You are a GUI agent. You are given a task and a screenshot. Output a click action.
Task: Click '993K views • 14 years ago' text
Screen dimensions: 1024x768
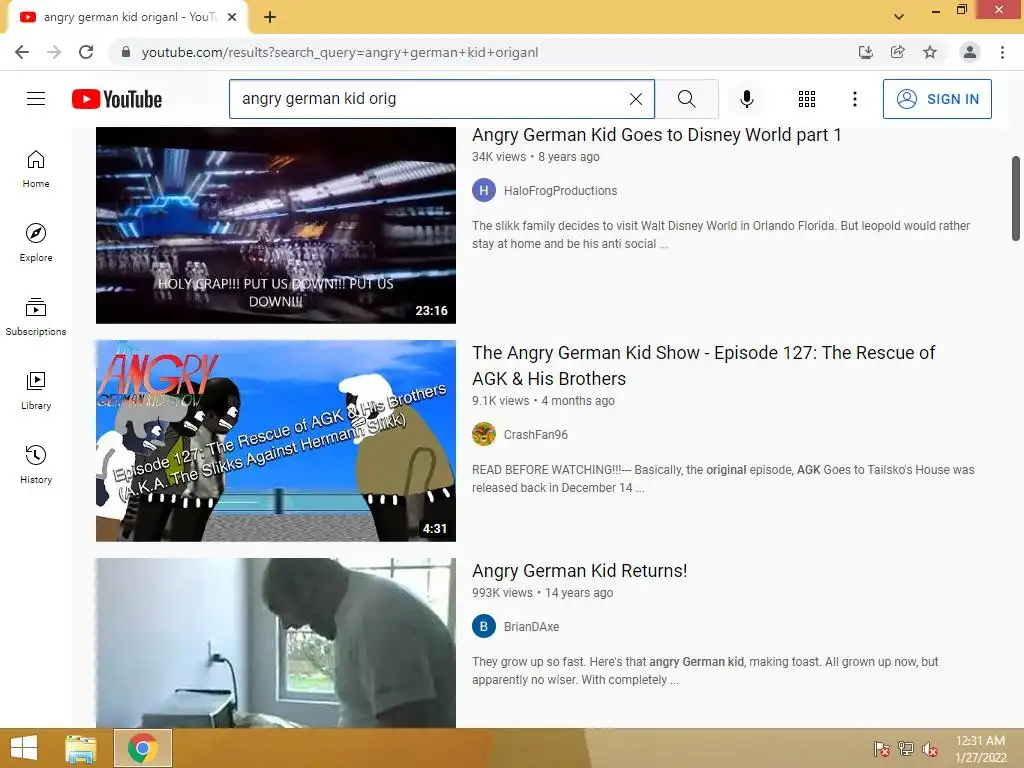tap(542, 593)
